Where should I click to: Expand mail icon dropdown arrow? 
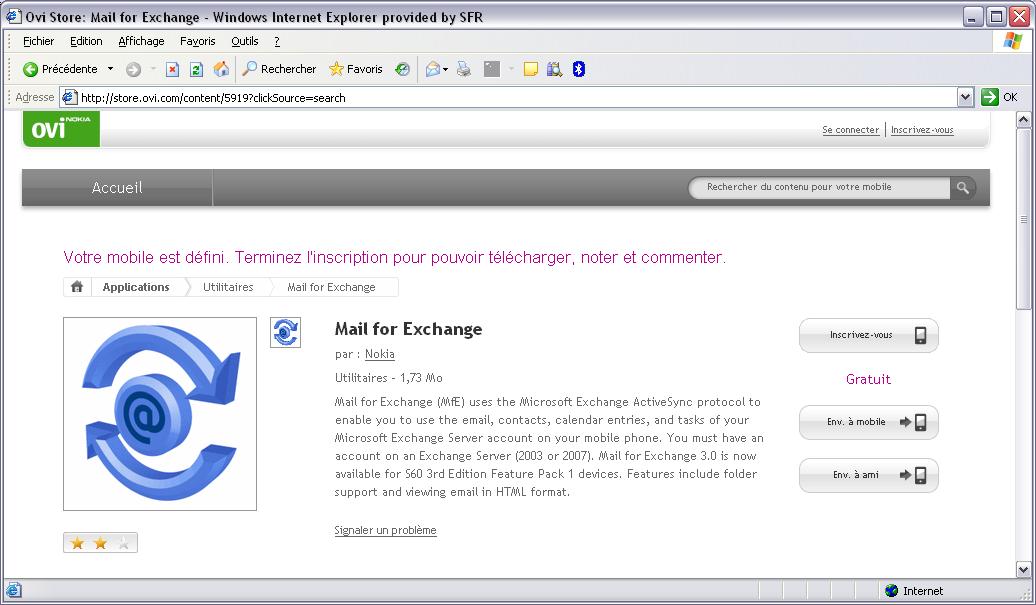click(446, 69)
